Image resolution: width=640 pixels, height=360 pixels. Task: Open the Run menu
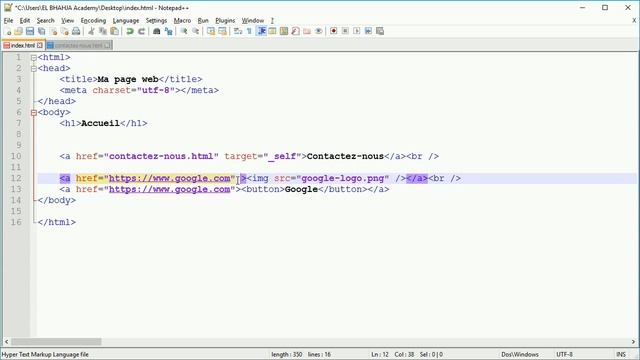pyautogui.click(x=203, y=20)
